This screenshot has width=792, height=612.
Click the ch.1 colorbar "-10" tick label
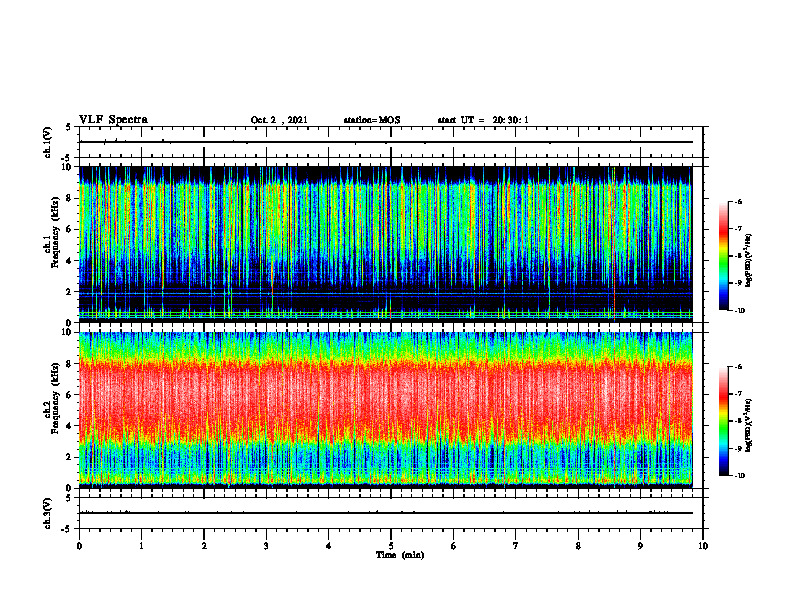click(740, 311)
